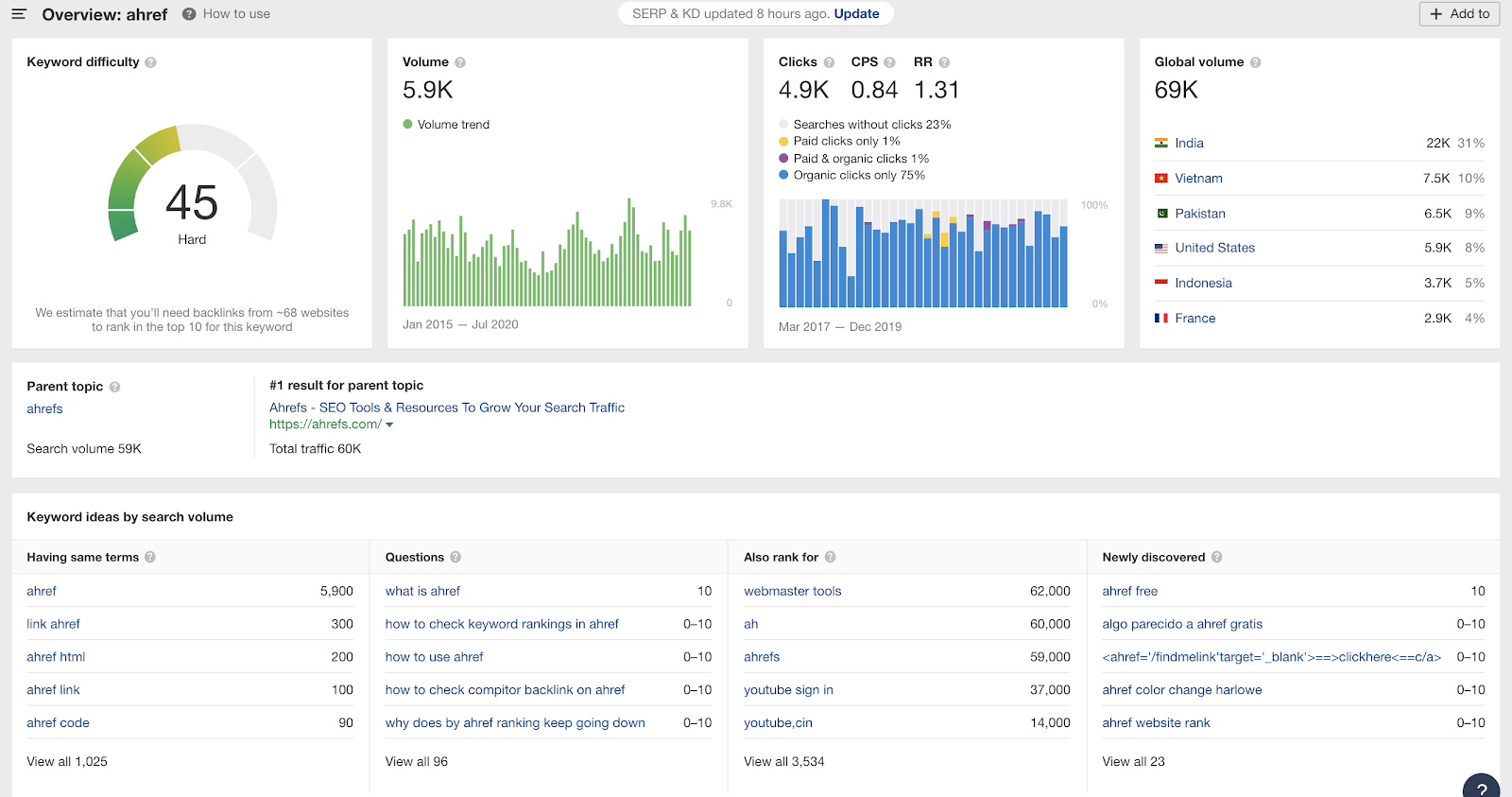The image size is (1512, 797).
Task: Open the round help chat button
Action: (1482, 787)
